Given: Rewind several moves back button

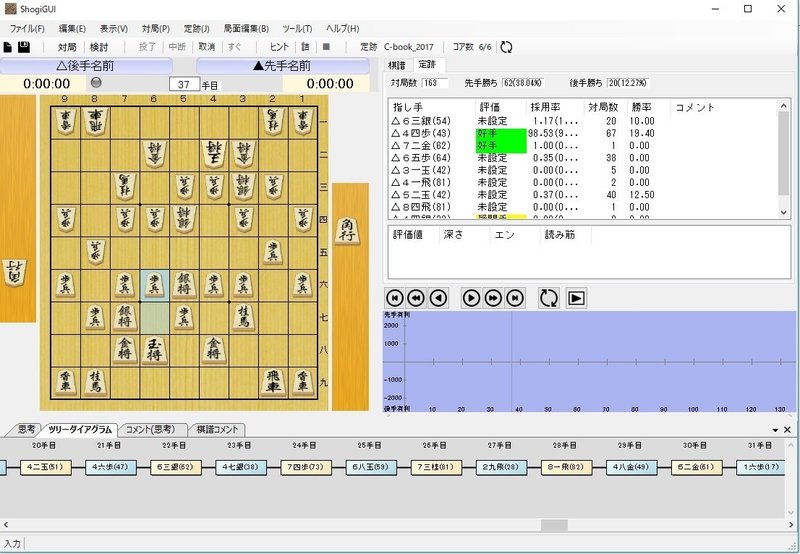Looking at the screenshot, I should tap(417, 297).
